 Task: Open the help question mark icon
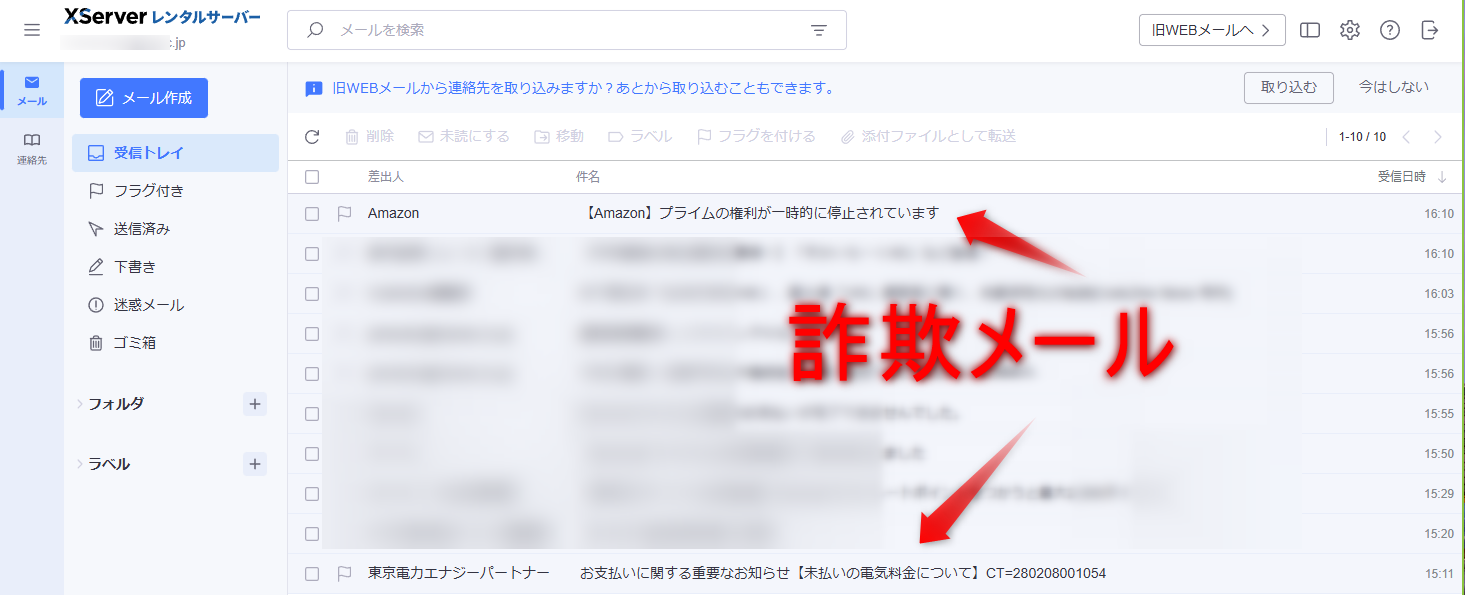tap(1390, 30)
